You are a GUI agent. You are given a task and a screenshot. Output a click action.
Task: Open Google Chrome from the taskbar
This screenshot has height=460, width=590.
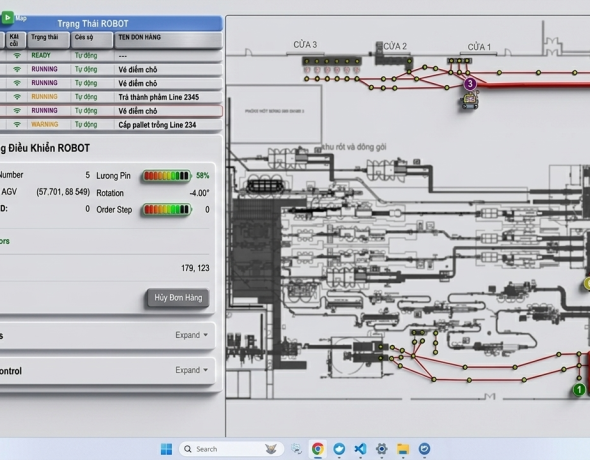318,449
